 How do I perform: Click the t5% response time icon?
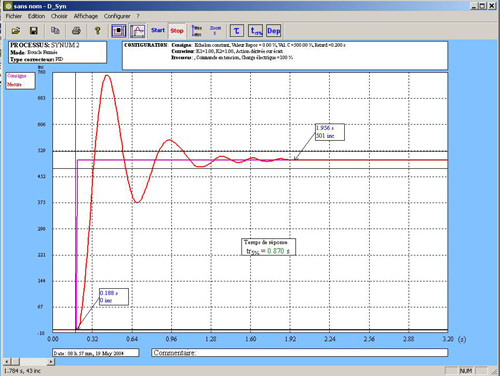click(256, 31)
